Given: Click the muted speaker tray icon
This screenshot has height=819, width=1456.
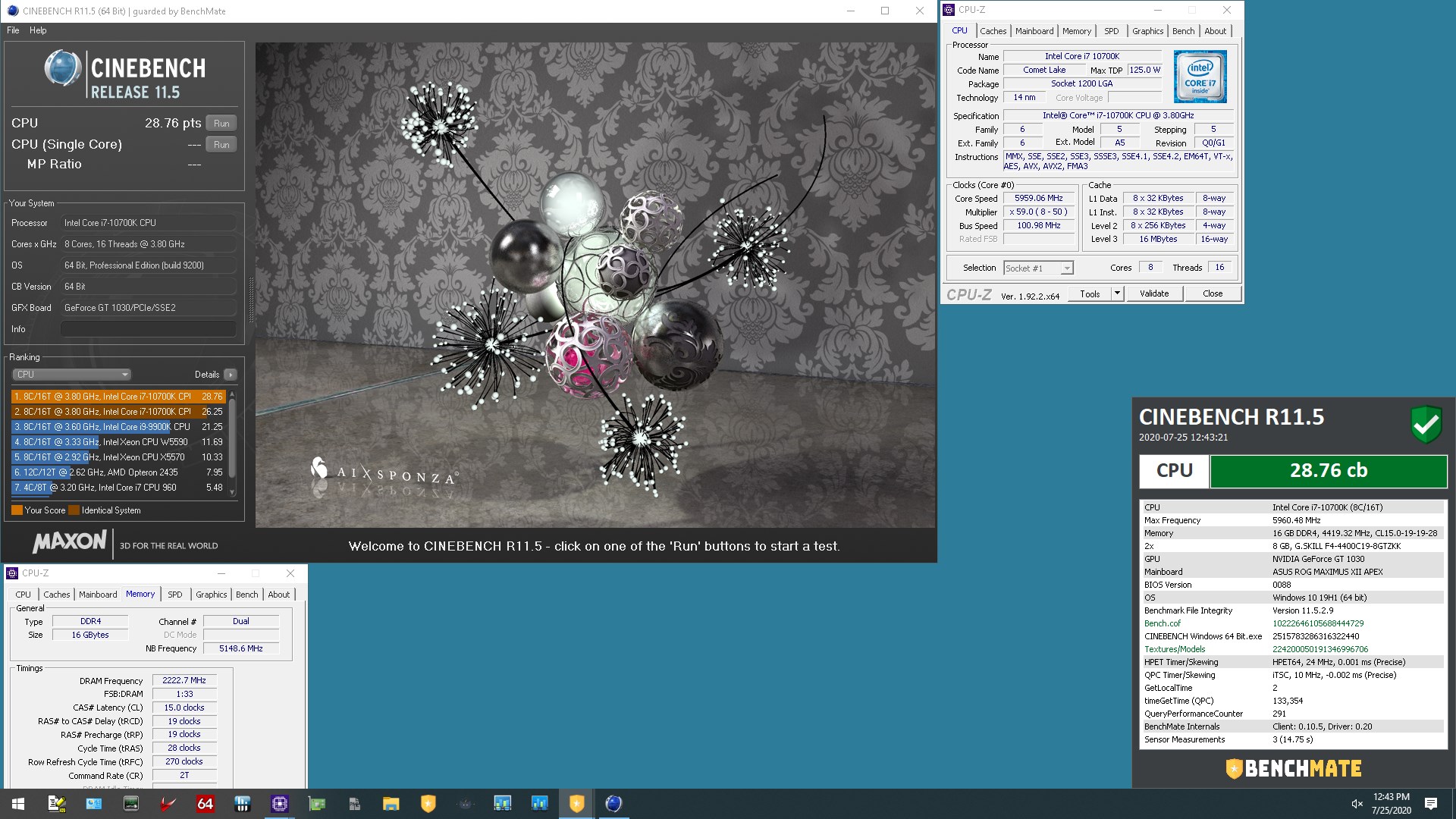Looking at the screenshot, I should pos(1357,804).
